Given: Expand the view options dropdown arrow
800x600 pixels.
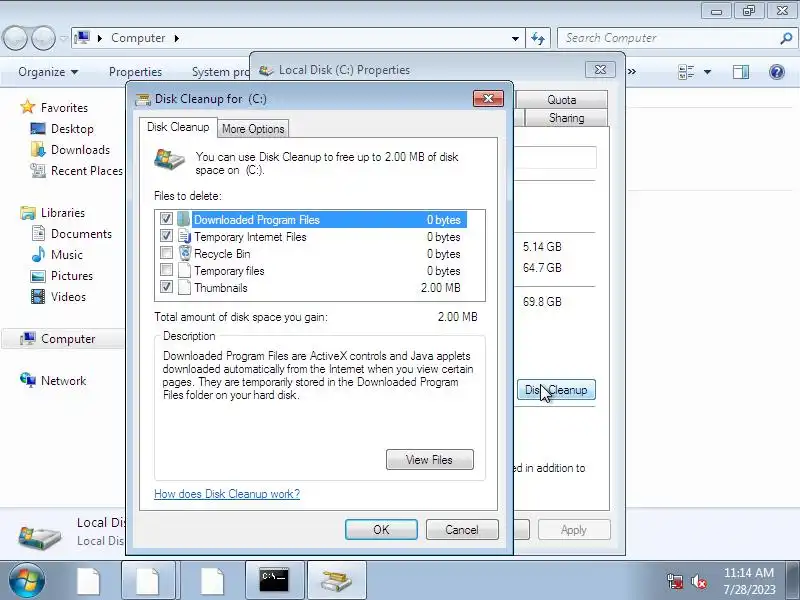Looking at the screenshot, I should pos(707,72).
